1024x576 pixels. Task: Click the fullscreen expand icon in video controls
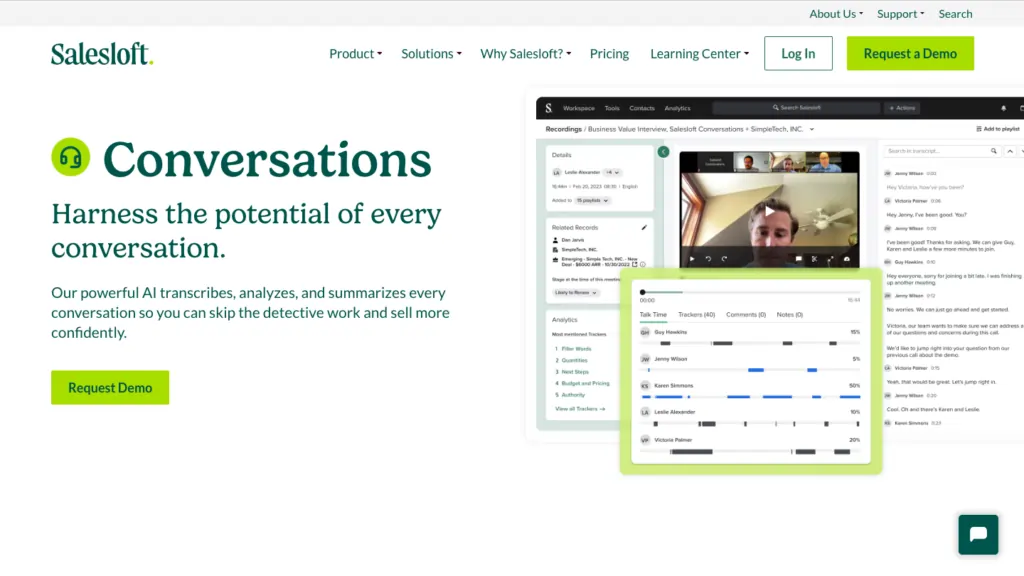point(831,259)
